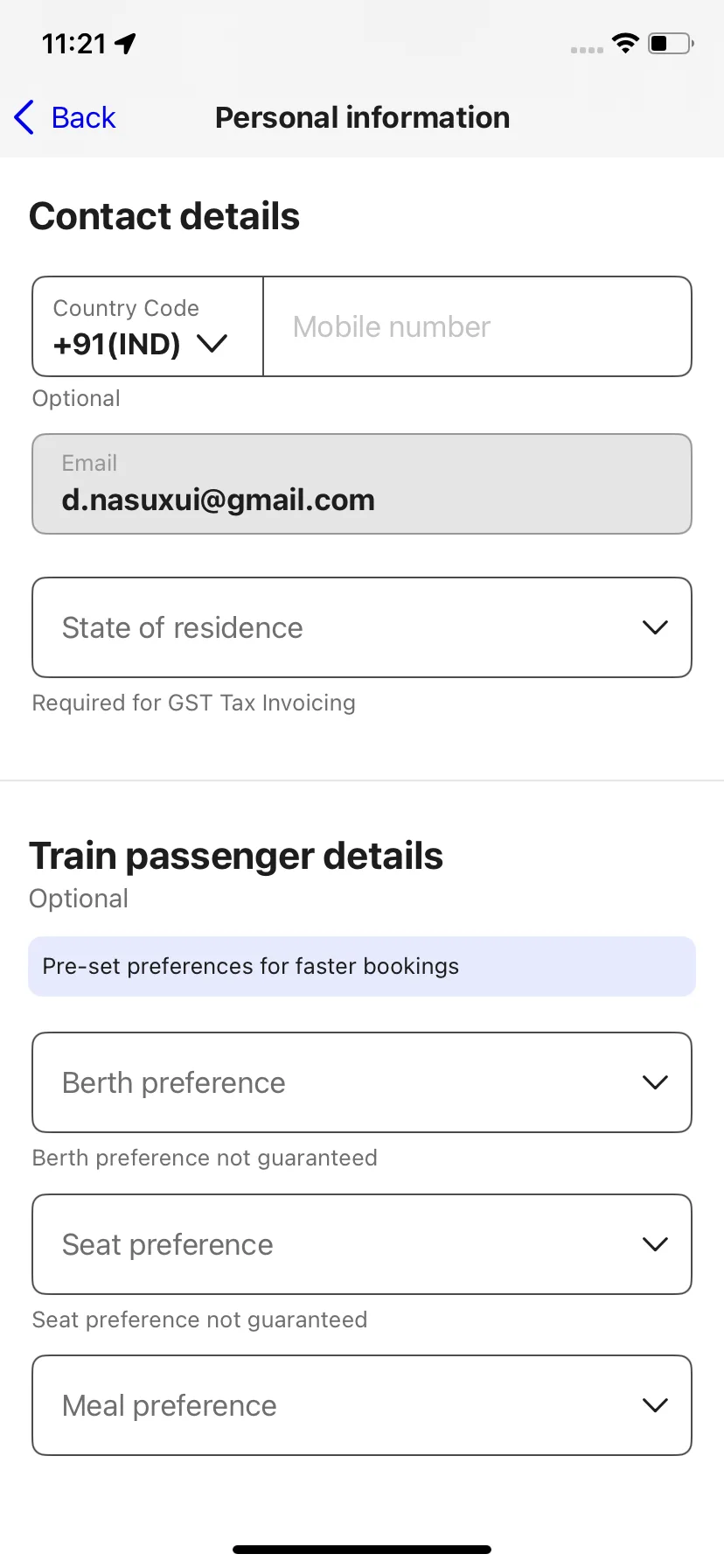The width and height of the screenshot is (724, 1568).
Task: Tap the Wi-Fi status icon
Action: [626, 43]
